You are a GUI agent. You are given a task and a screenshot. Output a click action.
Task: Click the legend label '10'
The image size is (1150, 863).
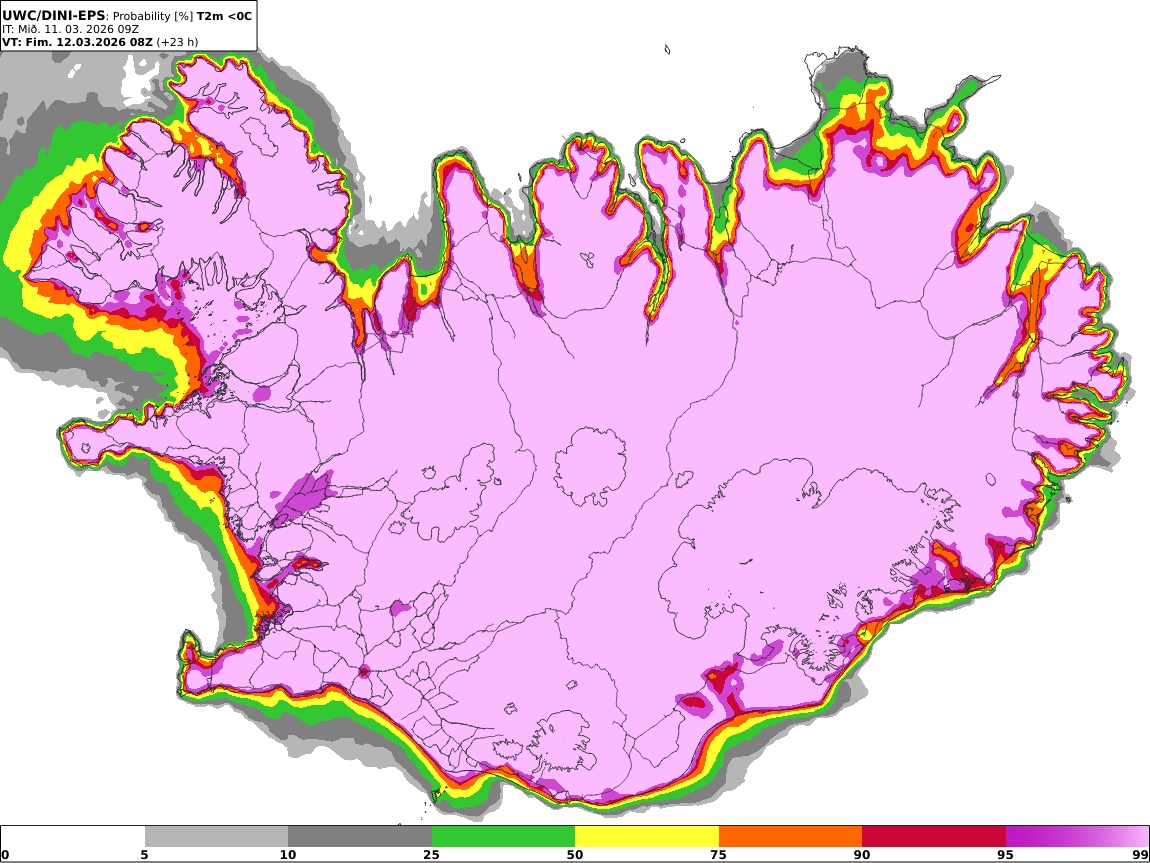click(x=288, y=854)
